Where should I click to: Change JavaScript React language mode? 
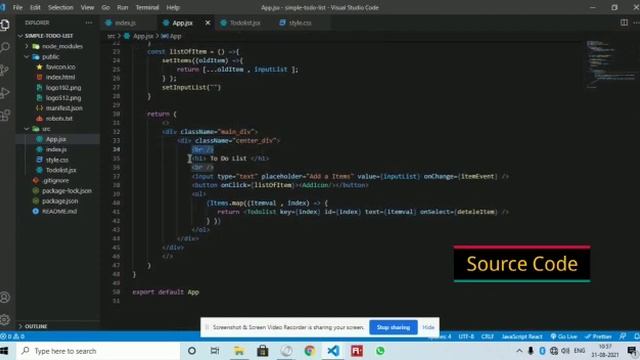point(522,336)
